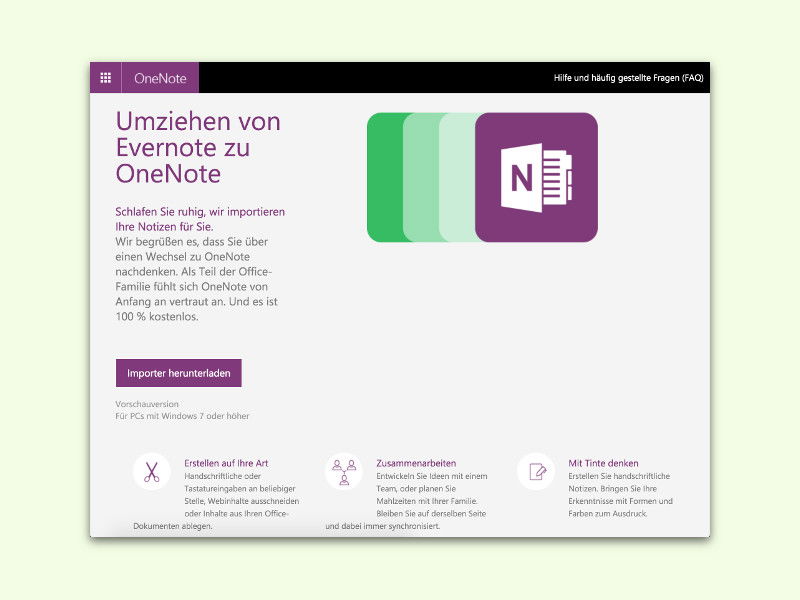Click the large purple OneNote logo tile
The image size is (800, 600).
536,177
